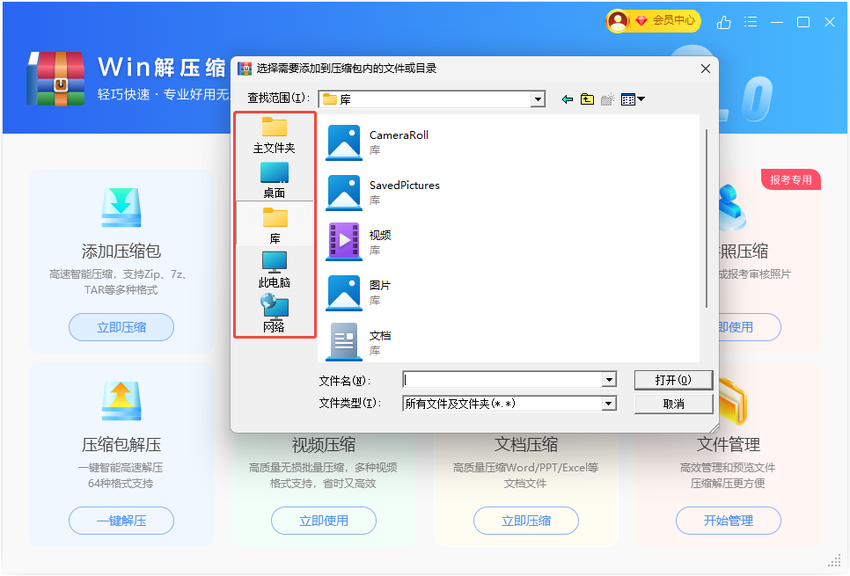Expand the 文件名 dropdown arrow
850x576 pixels.
click(x=609, y=380)
